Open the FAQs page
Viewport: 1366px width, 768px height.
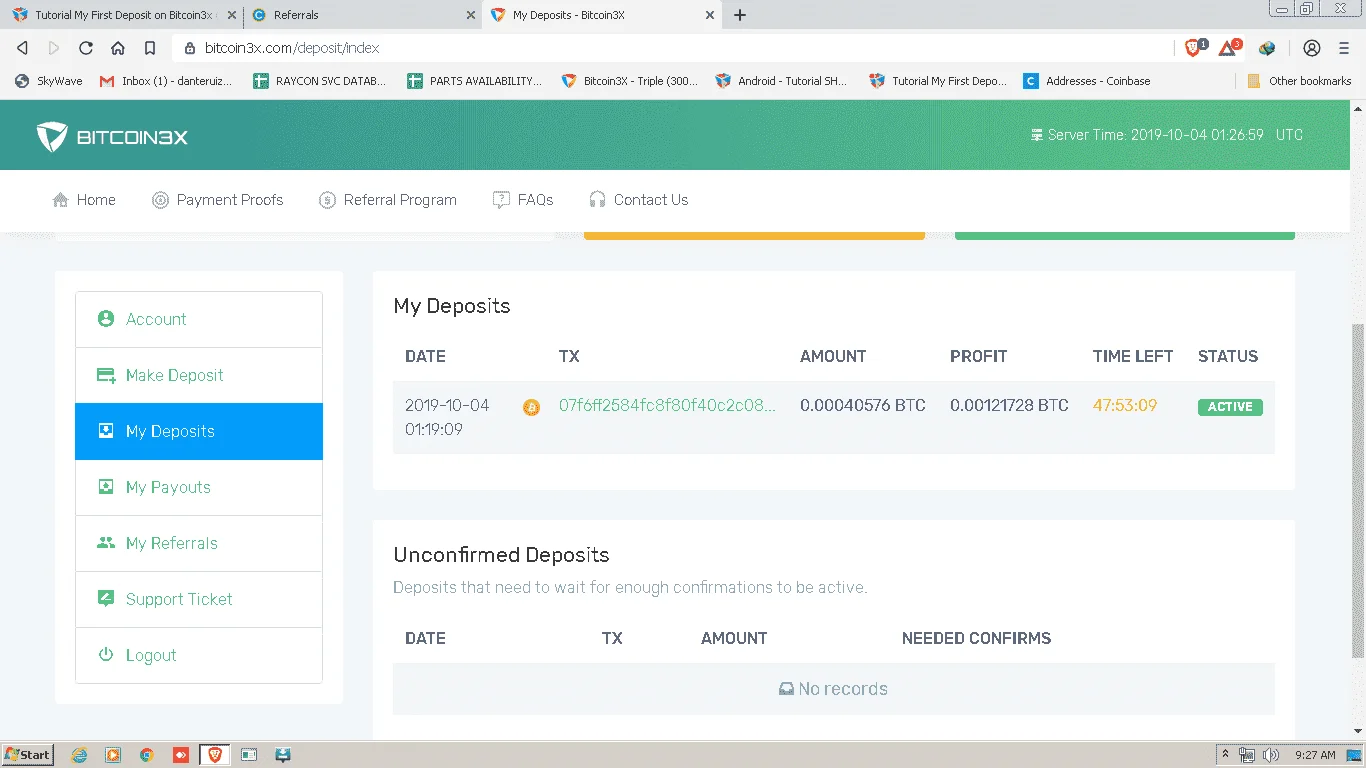523,200
